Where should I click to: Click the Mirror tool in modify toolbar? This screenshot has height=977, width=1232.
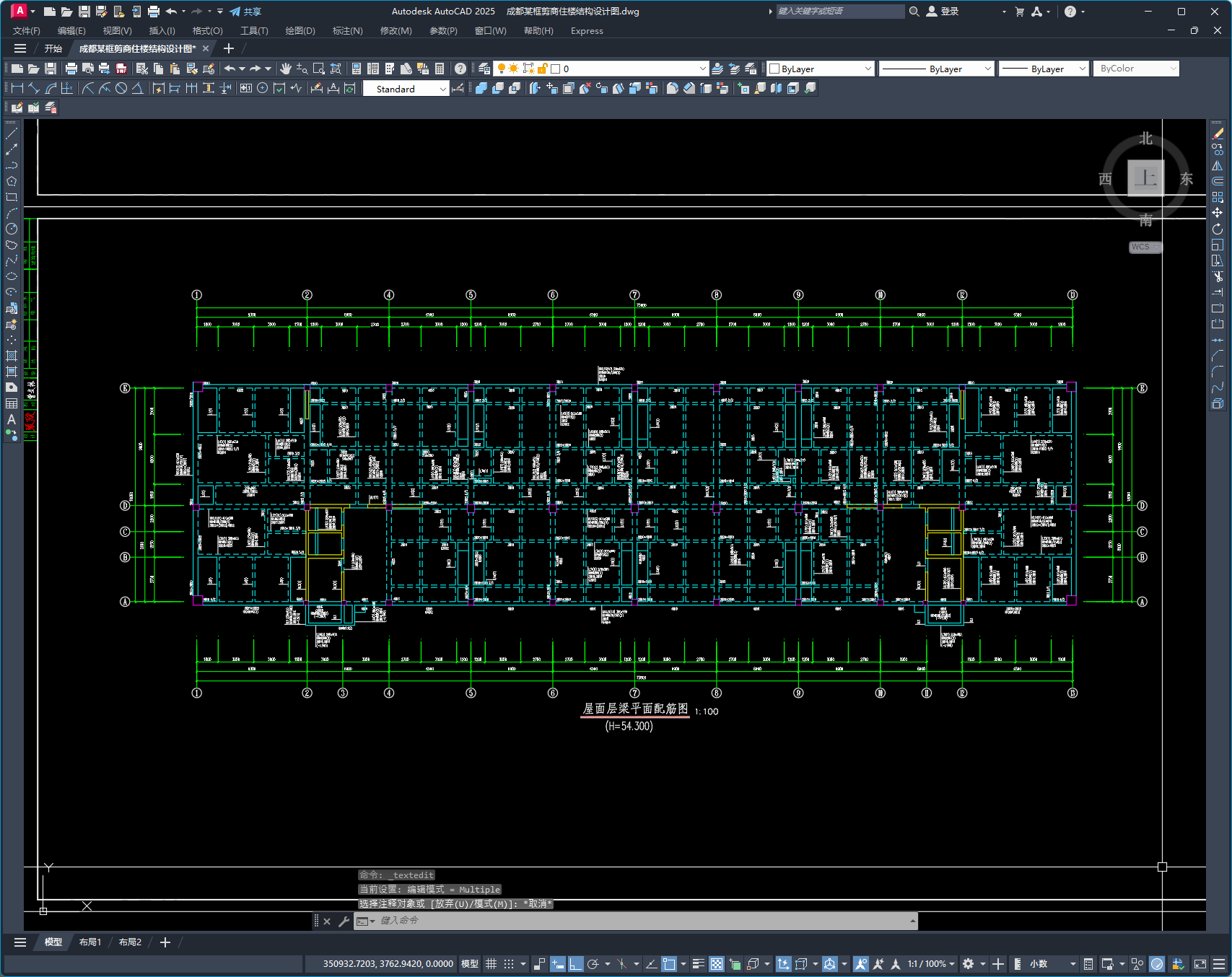click(1218, 165)
